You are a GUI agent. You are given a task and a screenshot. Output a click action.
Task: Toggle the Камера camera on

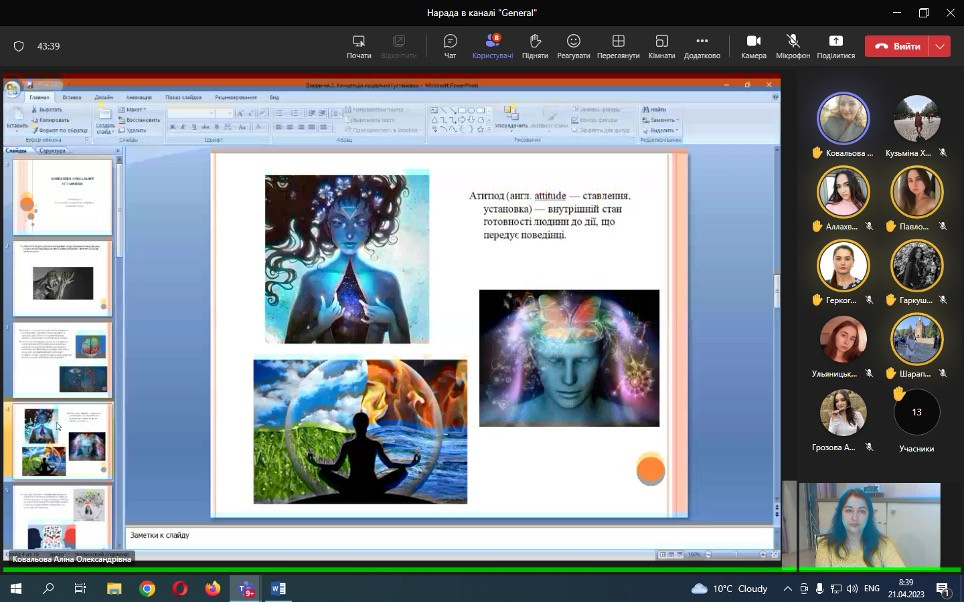753,46
